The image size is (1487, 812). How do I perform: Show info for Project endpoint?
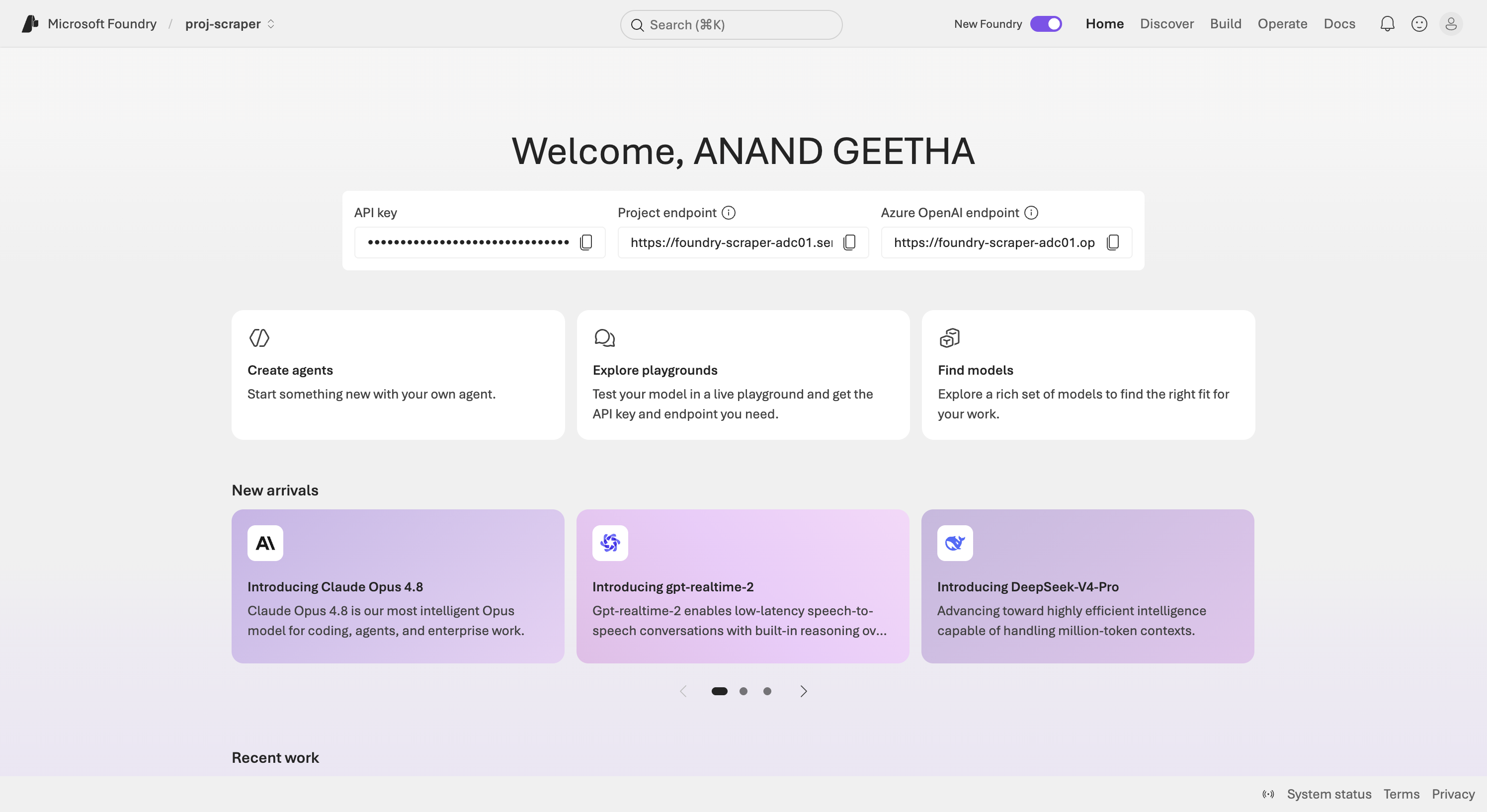click(x=729, y=213)
